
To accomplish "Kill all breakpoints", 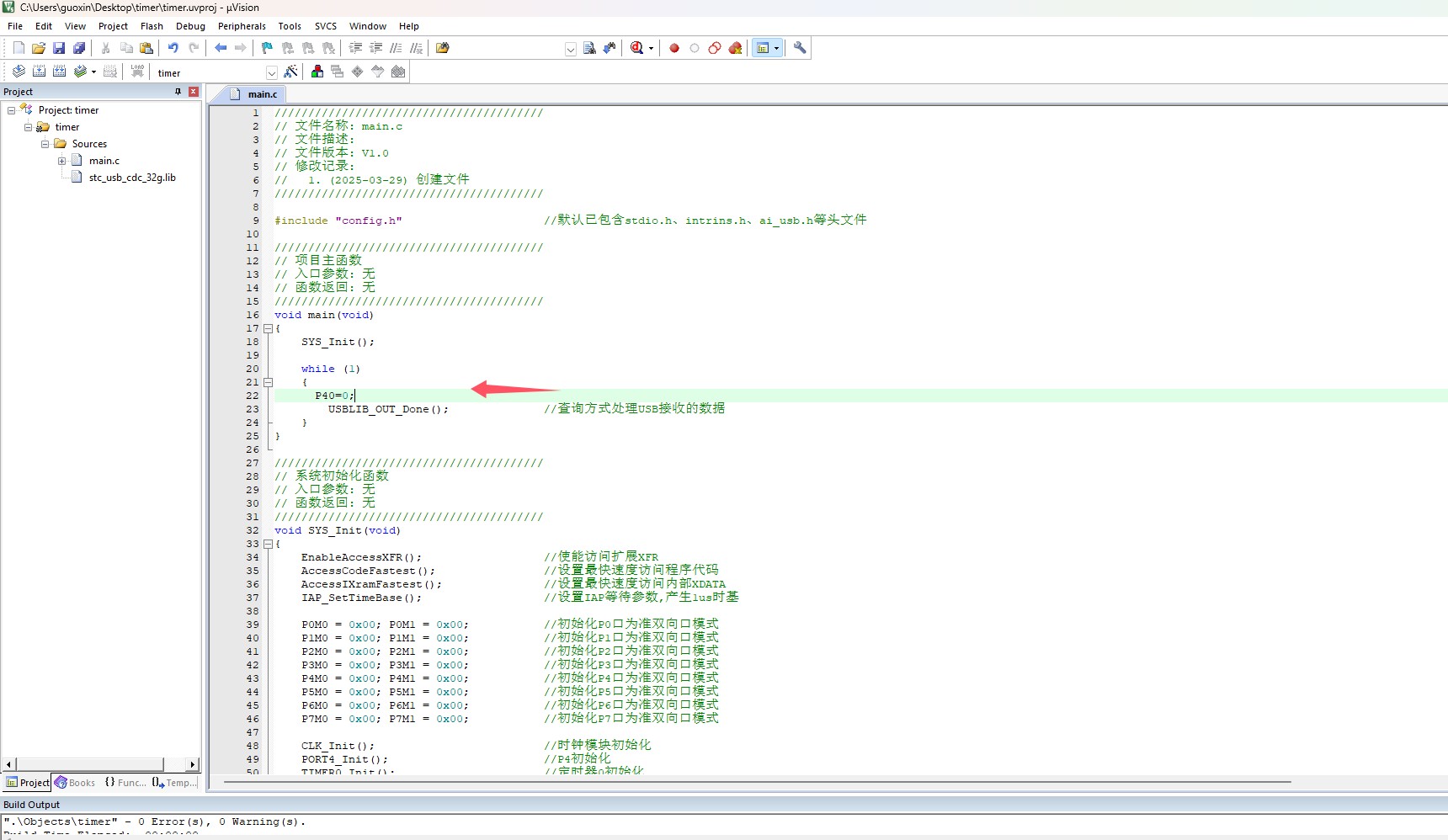I will click(735, 48).
